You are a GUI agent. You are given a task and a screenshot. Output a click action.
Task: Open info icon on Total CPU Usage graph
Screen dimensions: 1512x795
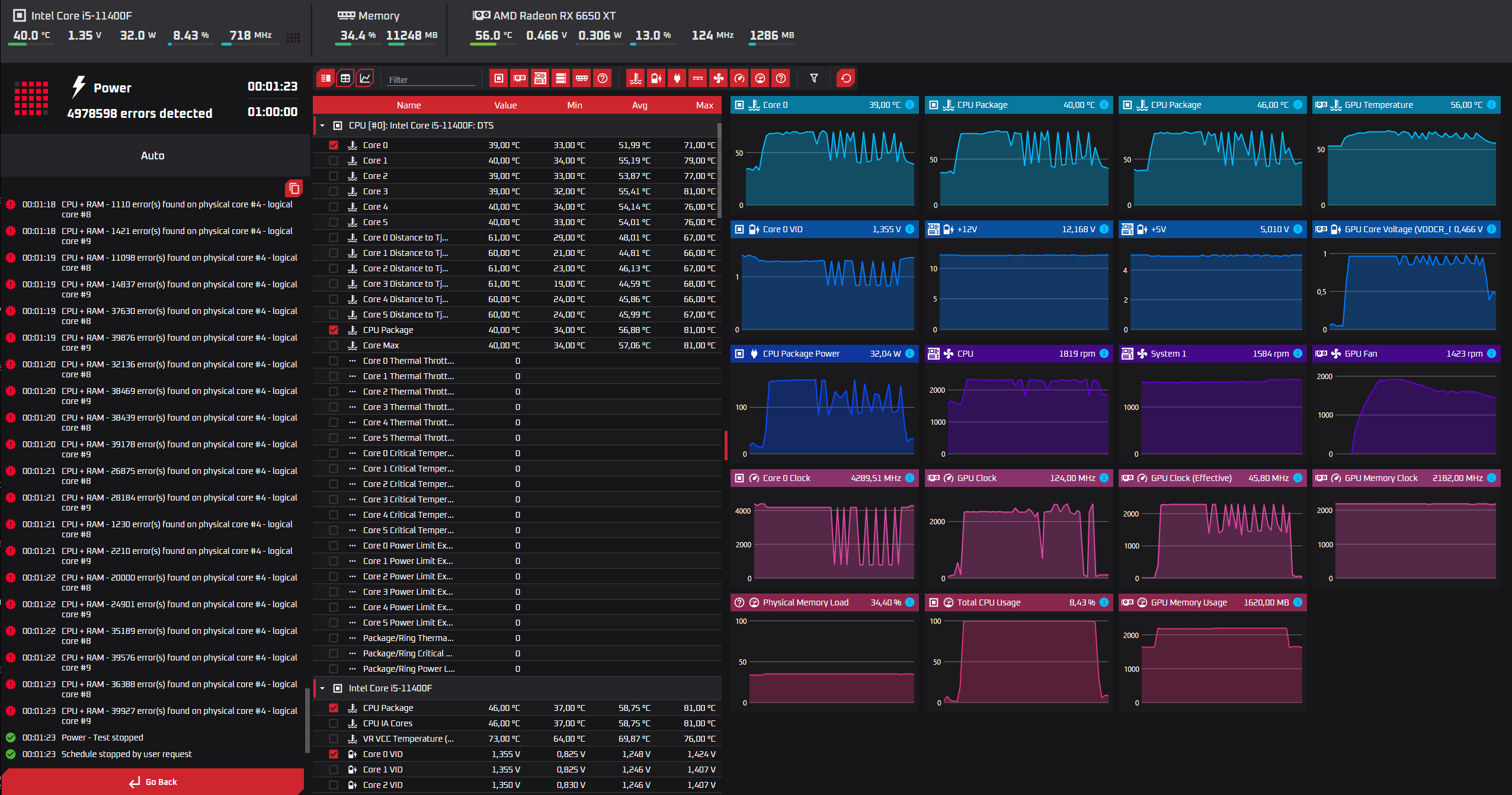pos(1104,602)
